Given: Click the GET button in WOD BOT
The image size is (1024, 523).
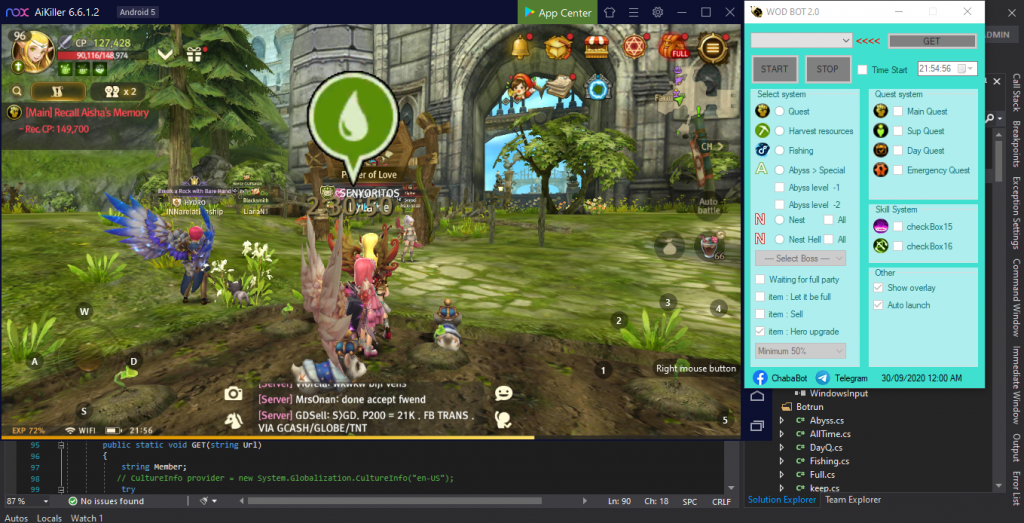Looking at the screenshot, I should coord(931,40).
